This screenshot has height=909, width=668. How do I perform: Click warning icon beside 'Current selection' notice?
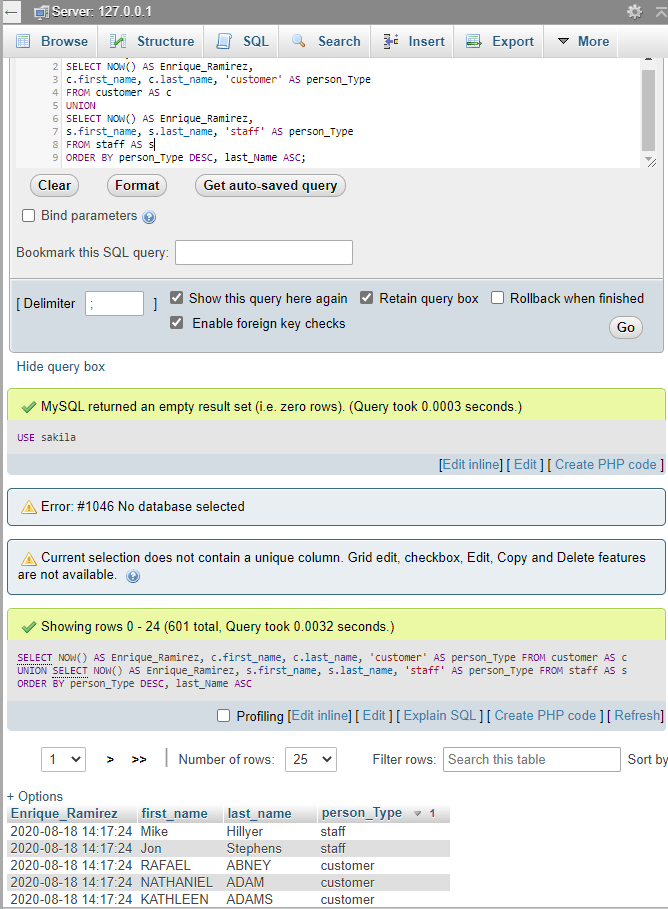[28, 558]
